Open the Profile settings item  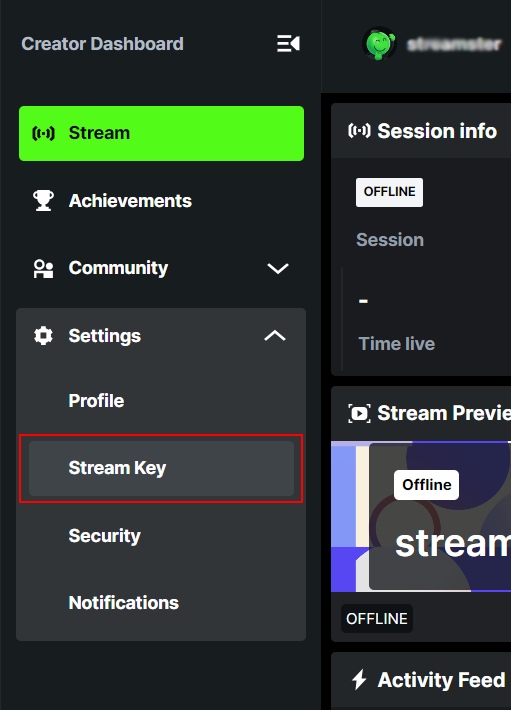pyautogui.click(x=96, y=401)
